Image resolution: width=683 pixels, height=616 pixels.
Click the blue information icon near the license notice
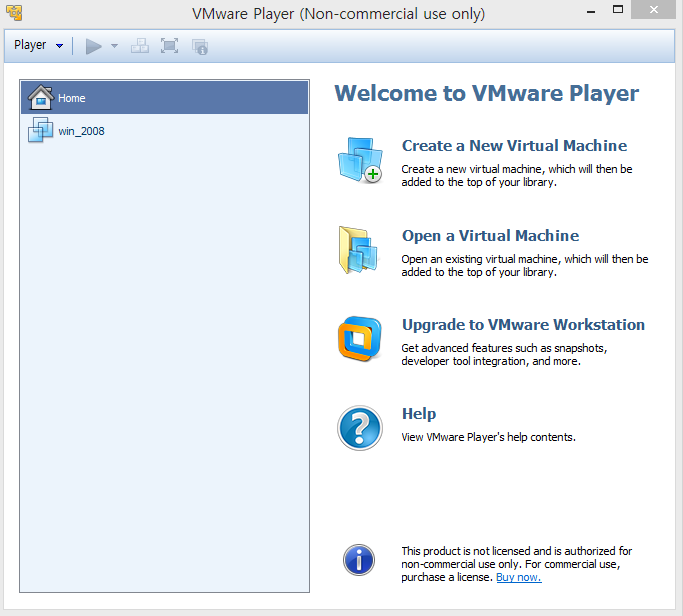pyautogui.click(x=359, y=560)
